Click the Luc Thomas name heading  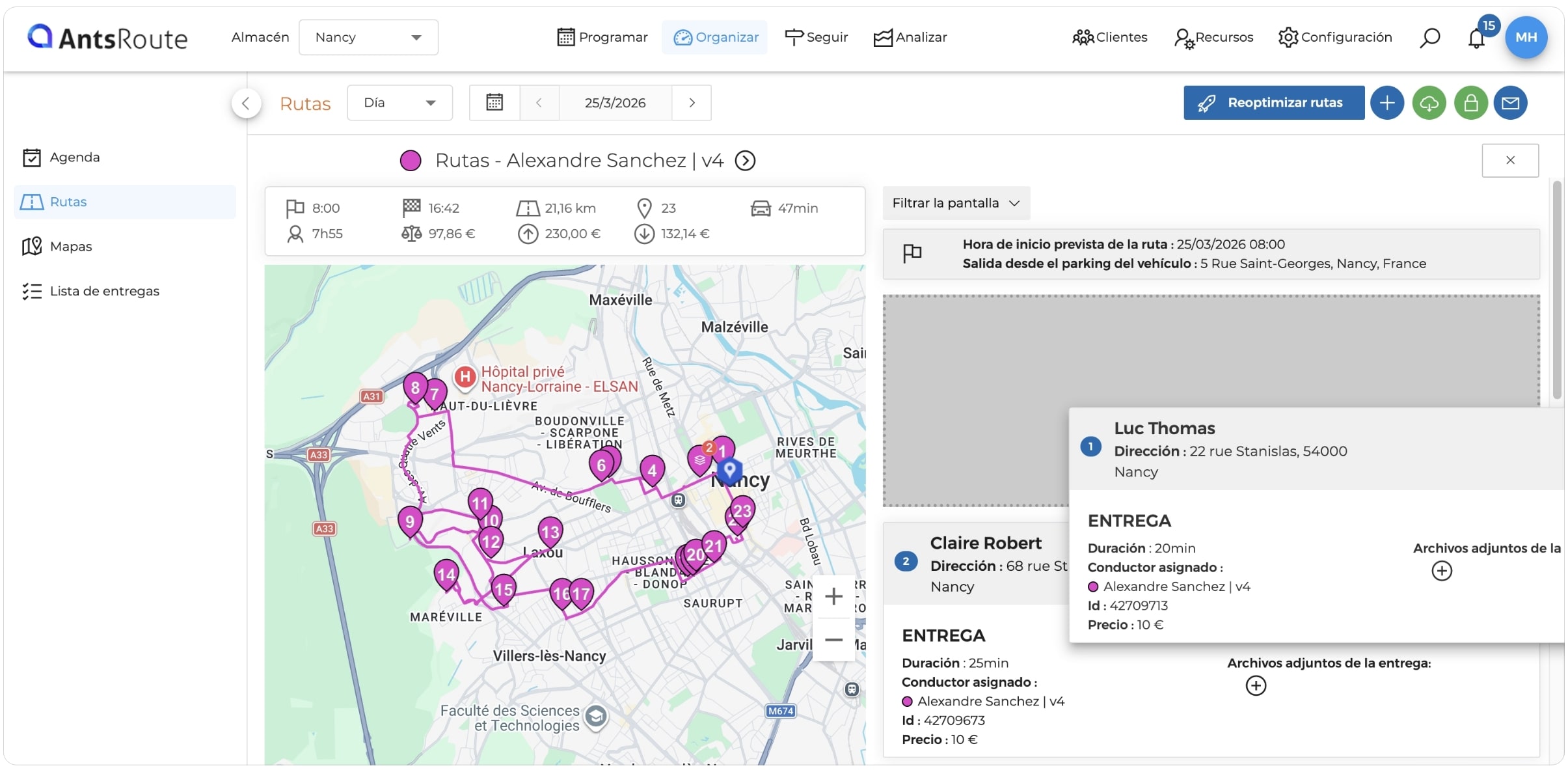click(x=1164, y=428)
